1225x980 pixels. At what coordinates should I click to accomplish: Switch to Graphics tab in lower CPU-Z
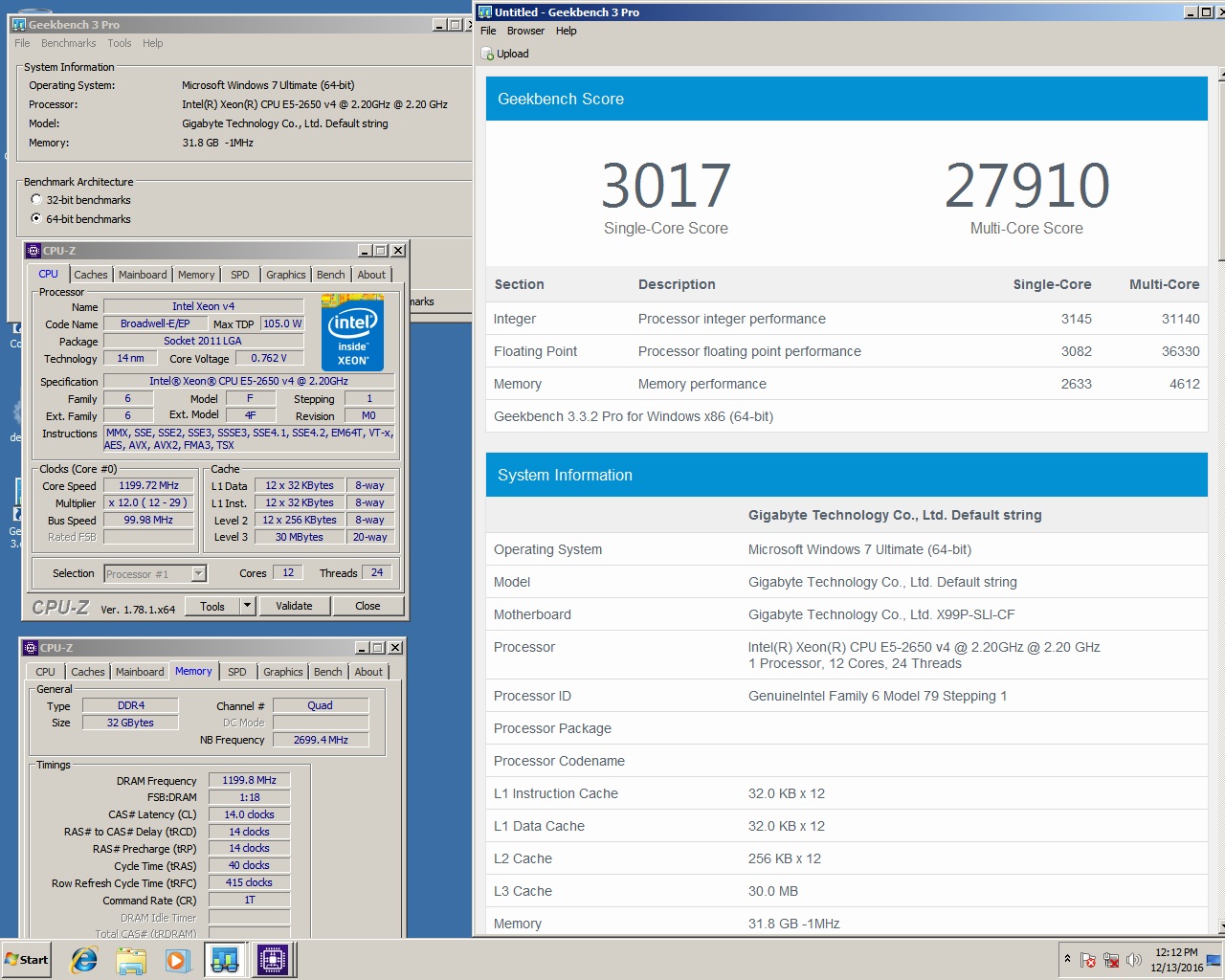pos(283,672)
